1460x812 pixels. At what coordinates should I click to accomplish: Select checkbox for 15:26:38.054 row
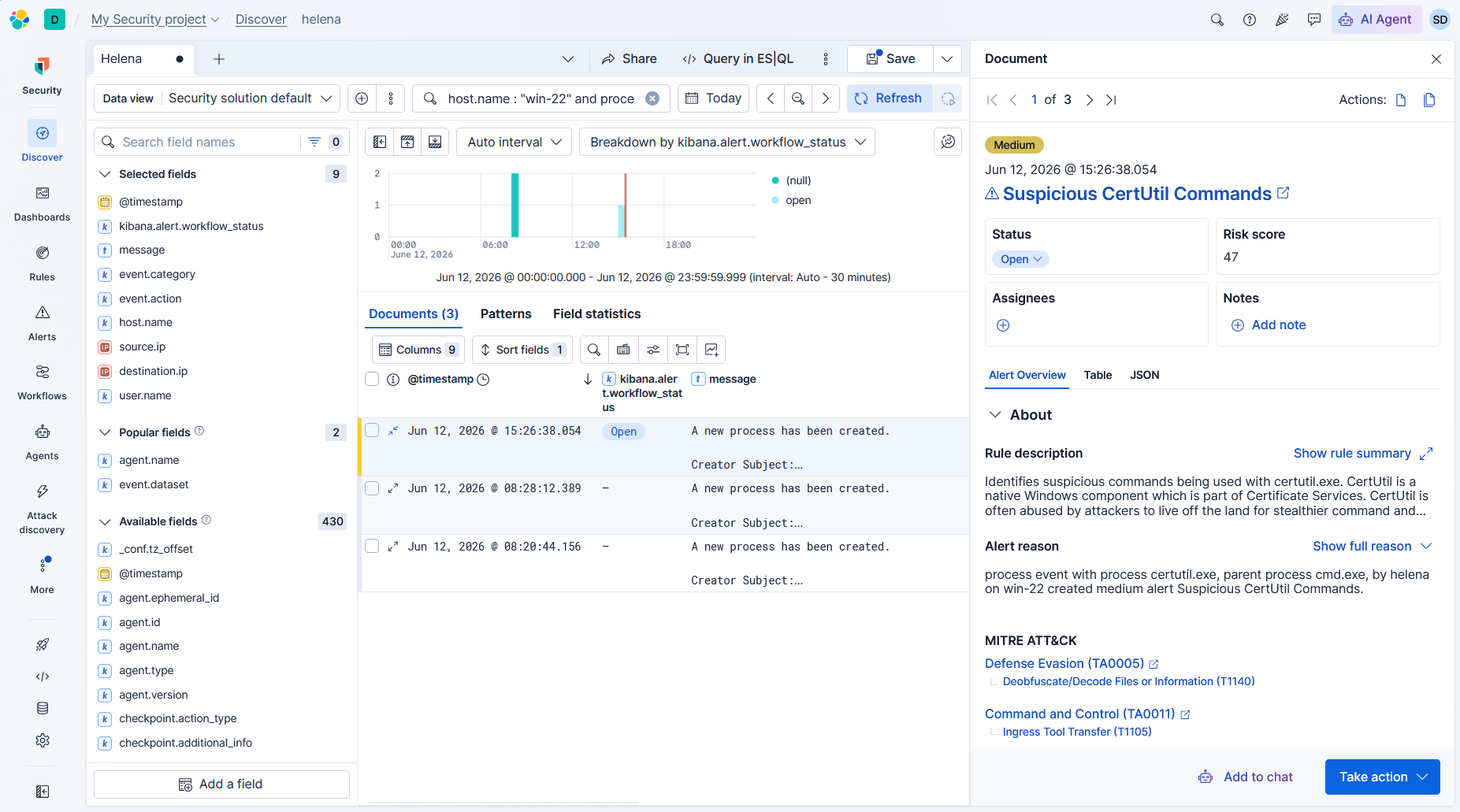(x=372, y=431)
